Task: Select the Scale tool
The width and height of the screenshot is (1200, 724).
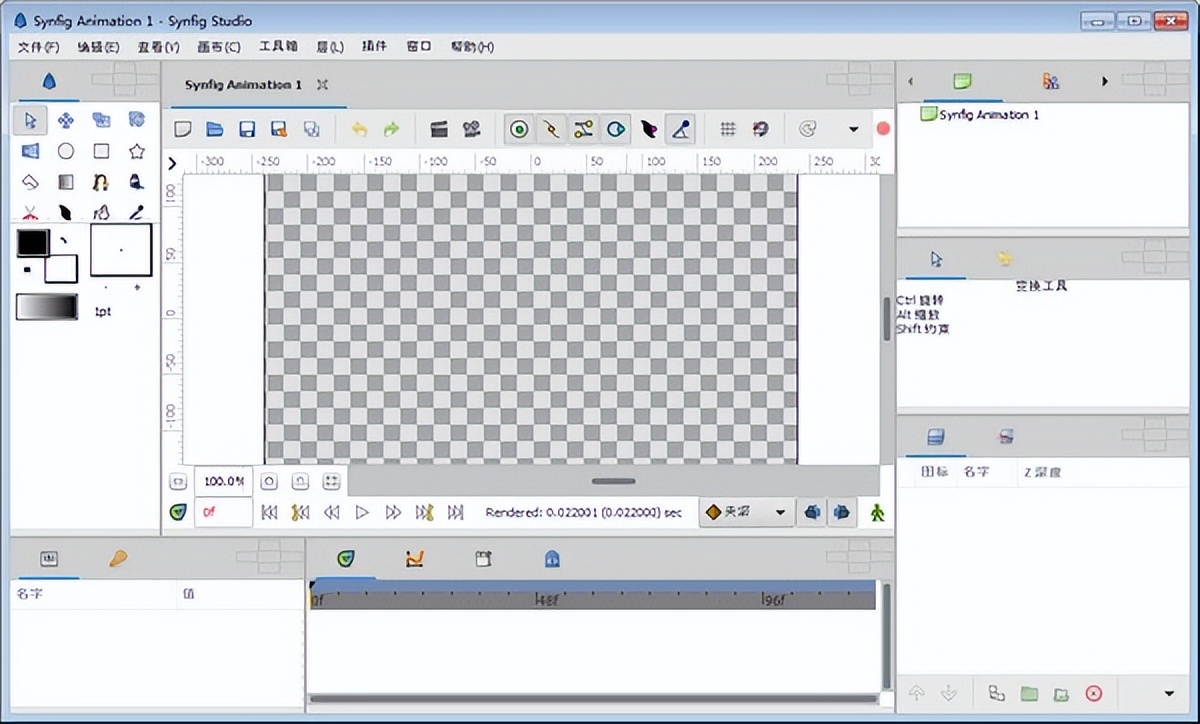Action: point(101,120)
